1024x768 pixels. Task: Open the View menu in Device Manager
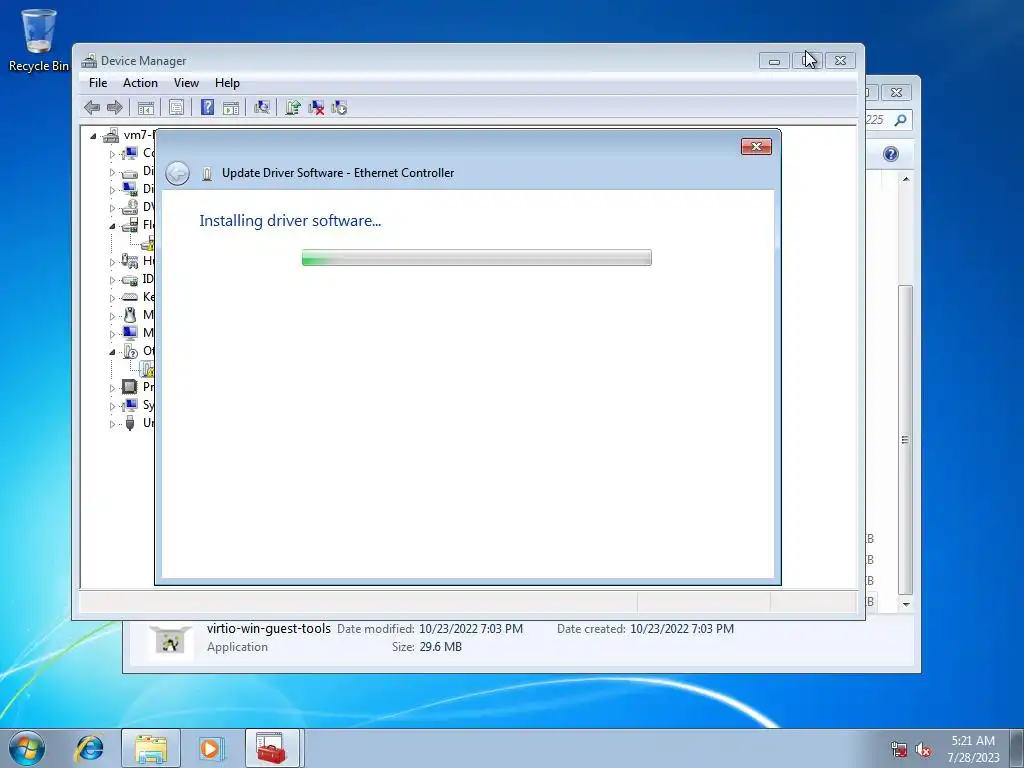(x=186, y=83)
